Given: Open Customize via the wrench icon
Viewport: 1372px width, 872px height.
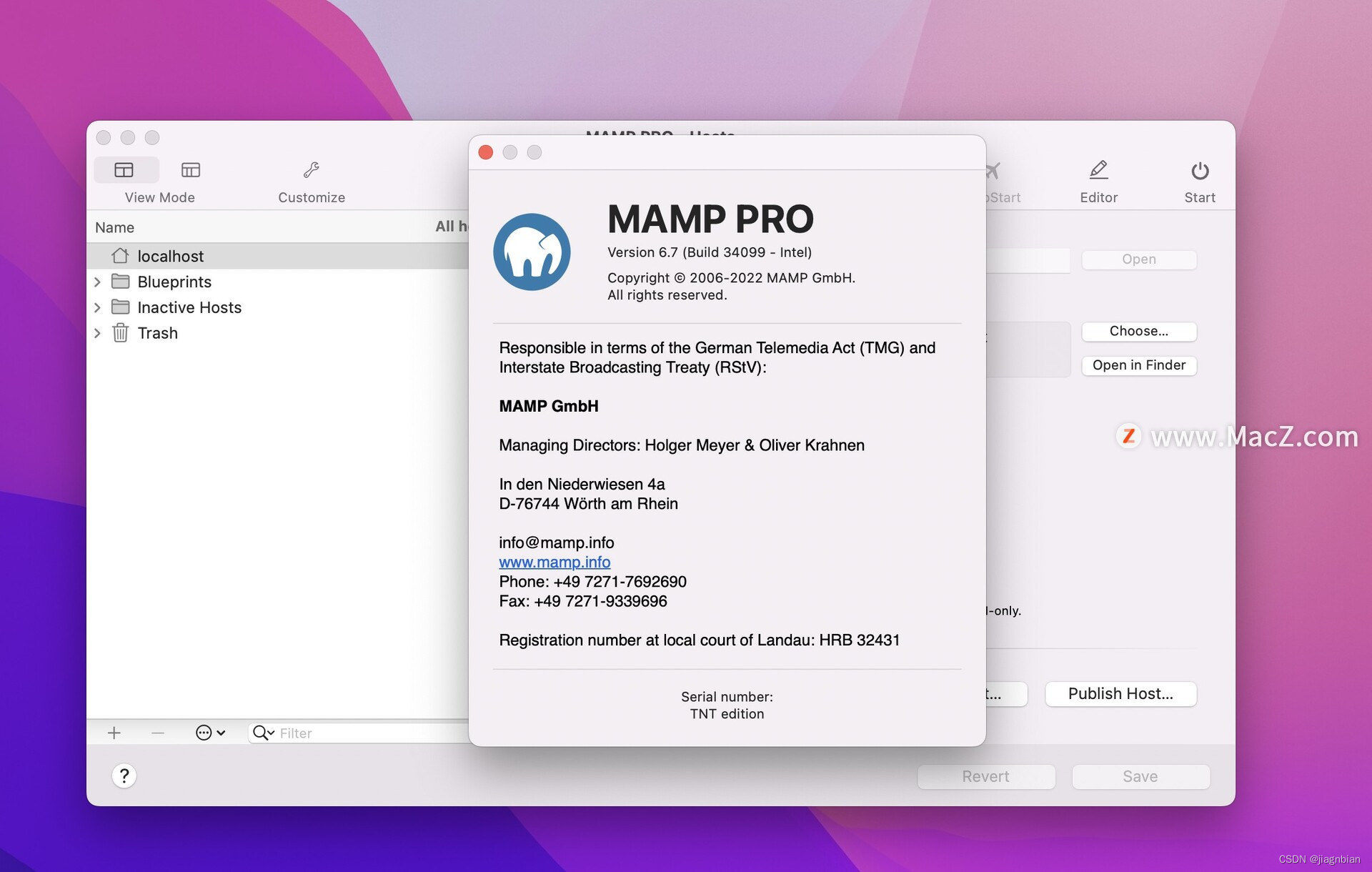Looking at the screenshot, I should point(311,169).
